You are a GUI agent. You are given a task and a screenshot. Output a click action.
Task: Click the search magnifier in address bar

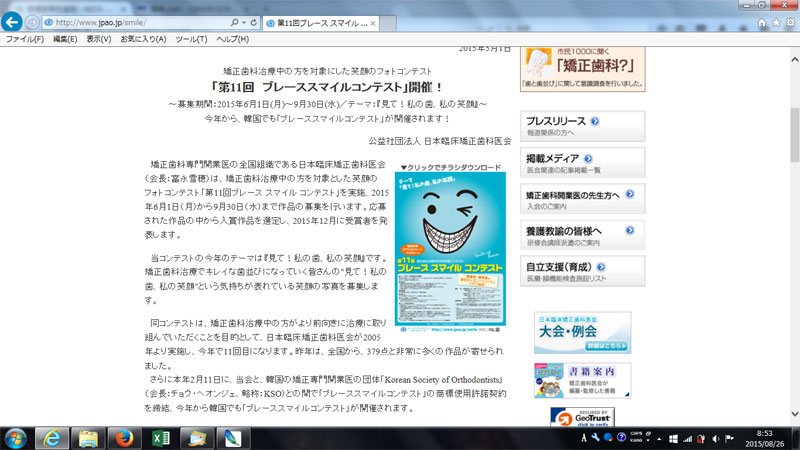(x=234, y=22)
